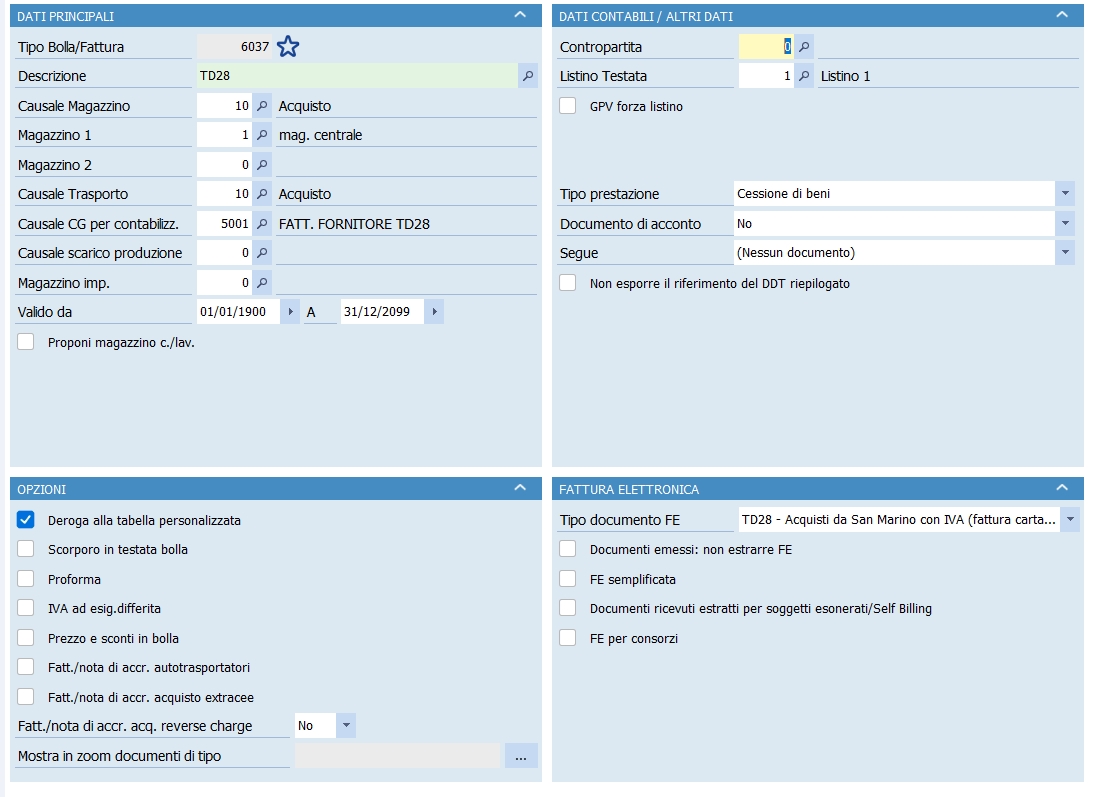This screenshot has width=1098, height=797.
Task: Open Listino Testata lookup magnifier
Action: (804, 76)
